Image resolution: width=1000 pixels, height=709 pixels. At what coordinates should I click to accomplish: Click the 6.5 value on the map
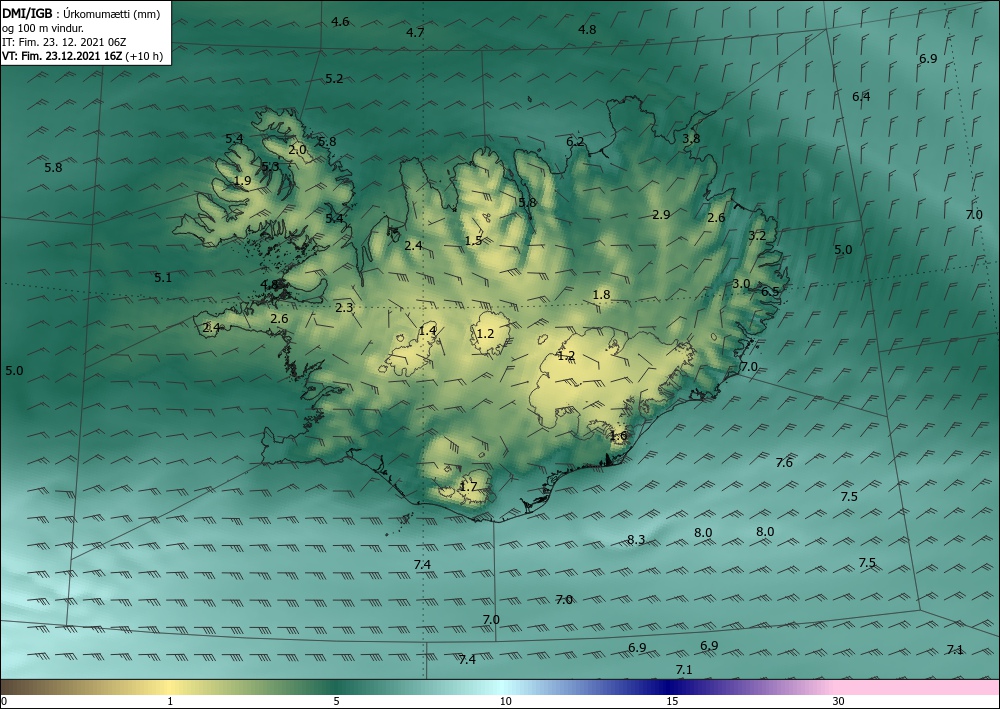[770, 291]
